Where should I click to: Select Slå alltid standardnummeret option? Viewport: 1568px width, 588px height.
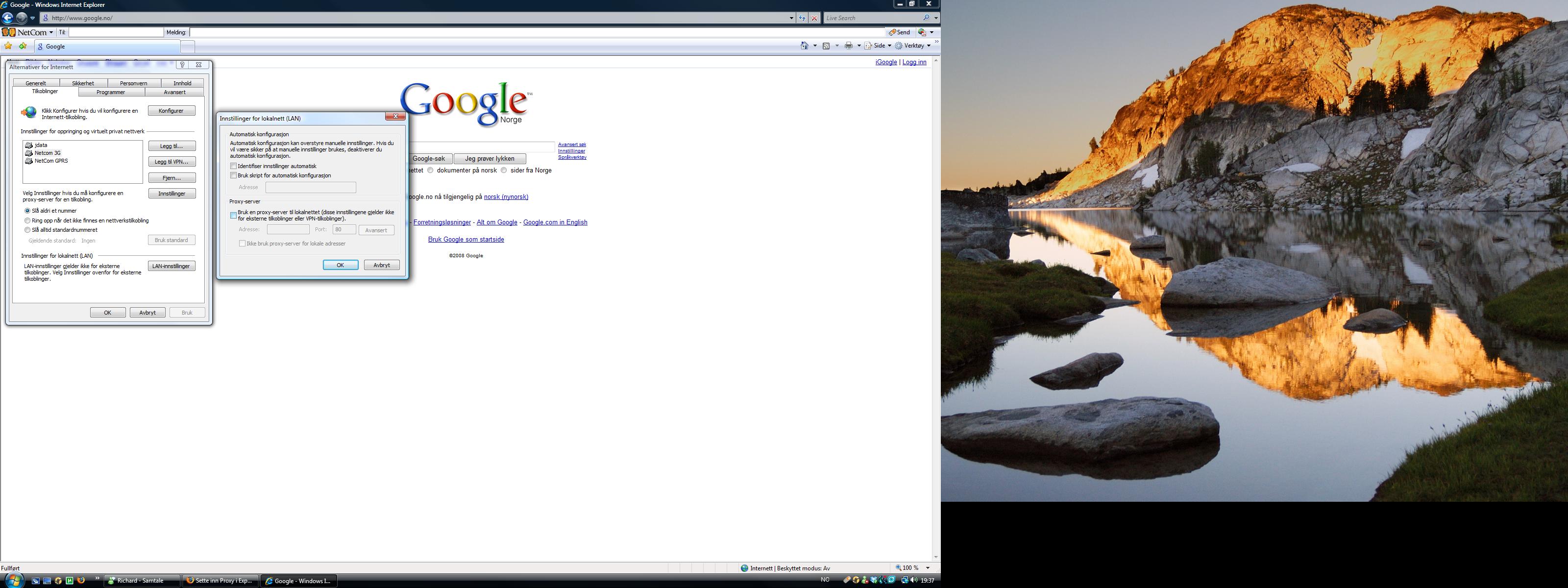pos(27,230)
